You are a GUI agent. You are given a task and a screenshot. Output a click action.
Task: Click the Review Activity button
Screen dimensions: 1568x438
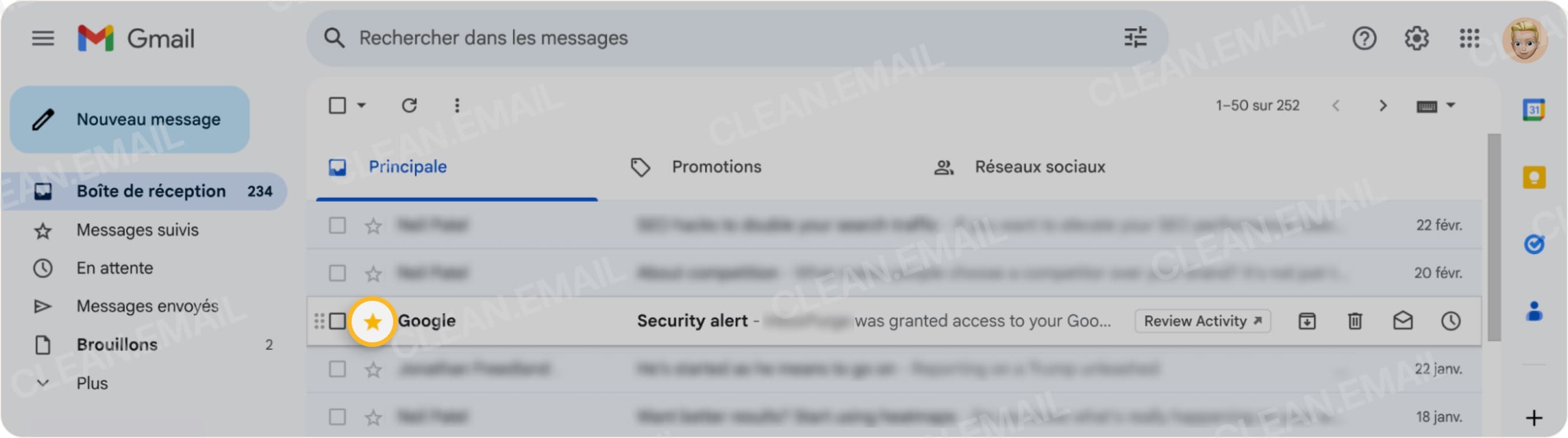pyautogui.click(x=1202, y=321)
